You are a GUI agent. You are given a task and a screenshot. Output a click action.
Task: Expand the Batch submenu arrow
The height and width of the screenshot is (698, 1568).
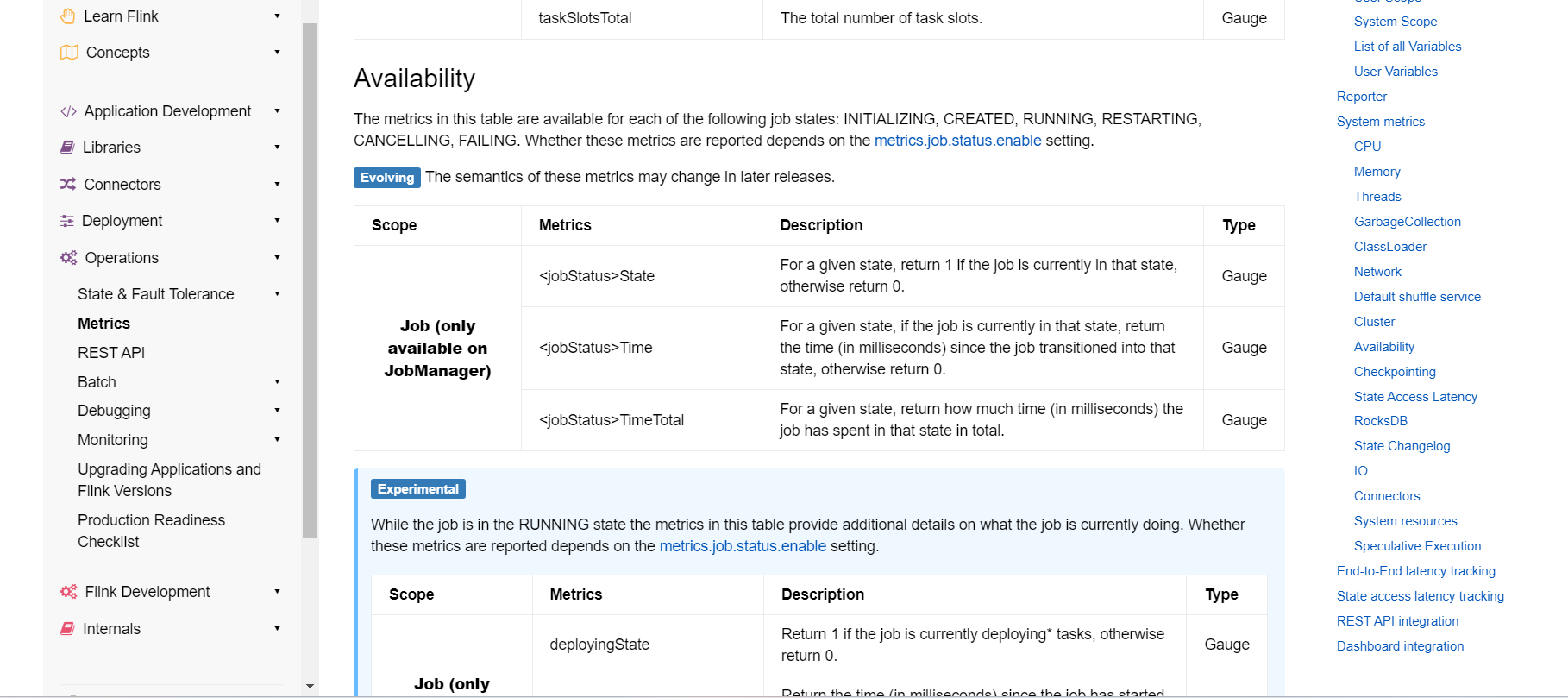tap(277, 382)
